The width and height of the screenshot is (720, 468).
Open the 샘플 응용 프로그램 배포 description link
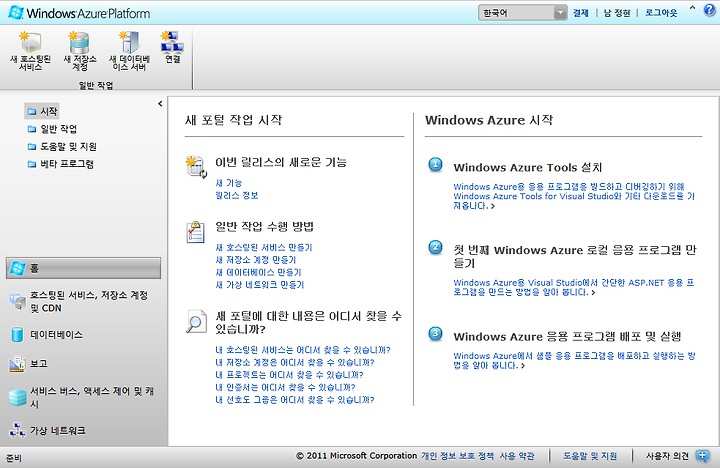click(574, 361)
